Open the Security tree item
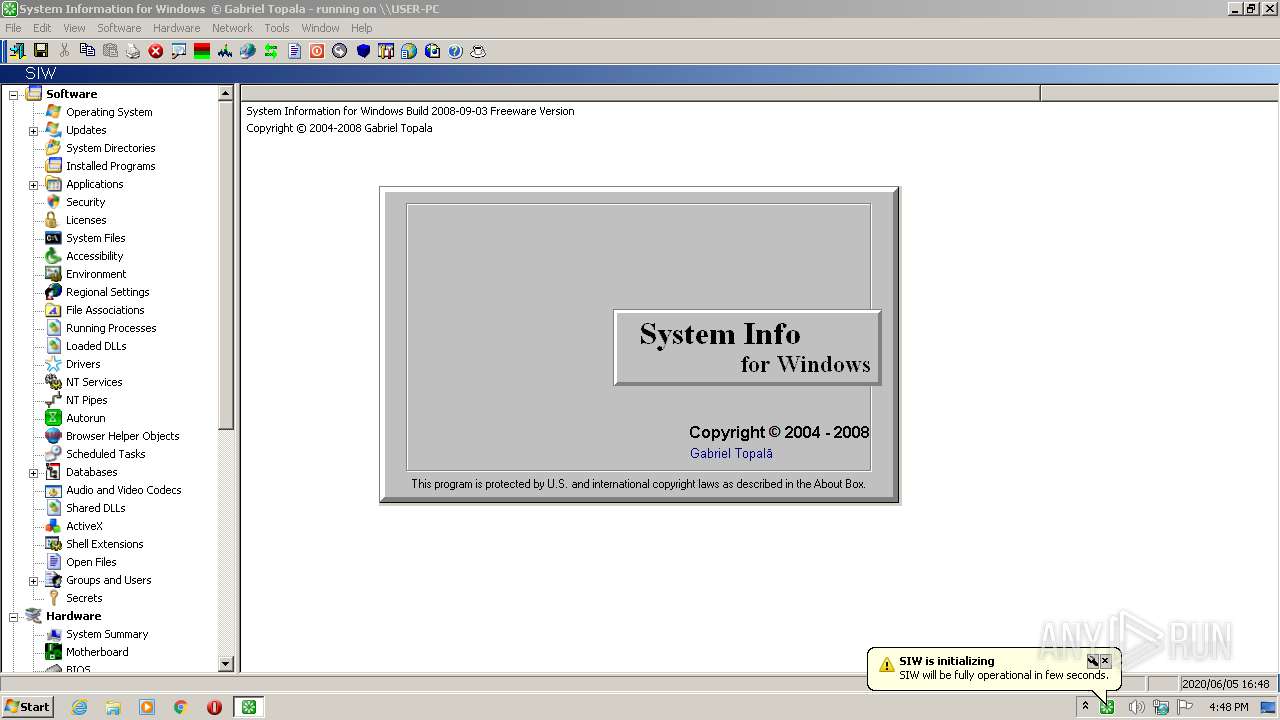This screenshot has width=1280, height=720. (85, 202)
